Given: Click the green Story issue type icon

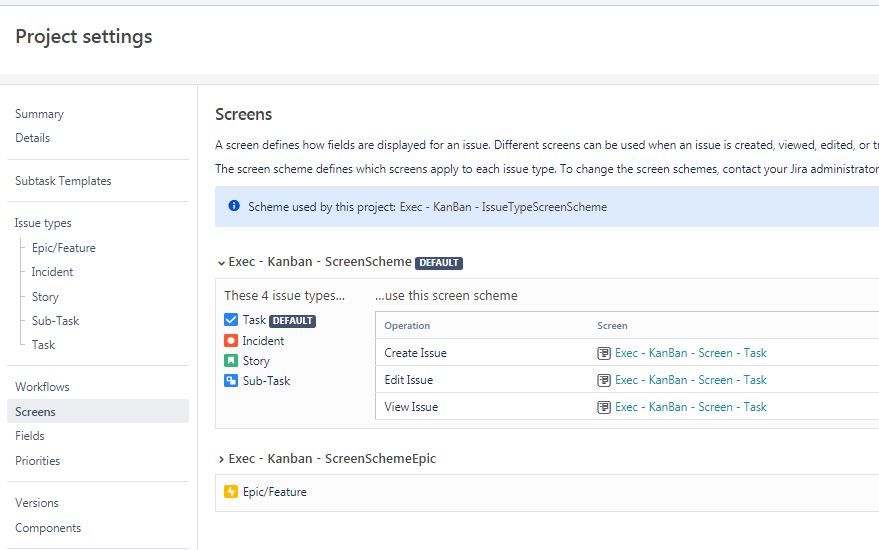Looking at the screenshot, I should pos(231,360).
